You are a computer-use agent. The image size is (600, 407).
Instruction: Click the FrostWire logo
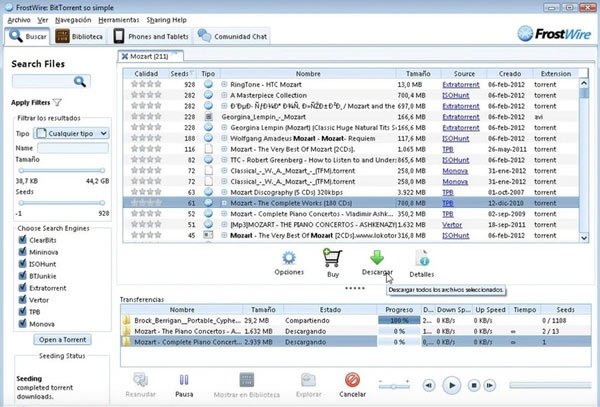point(554,34)
